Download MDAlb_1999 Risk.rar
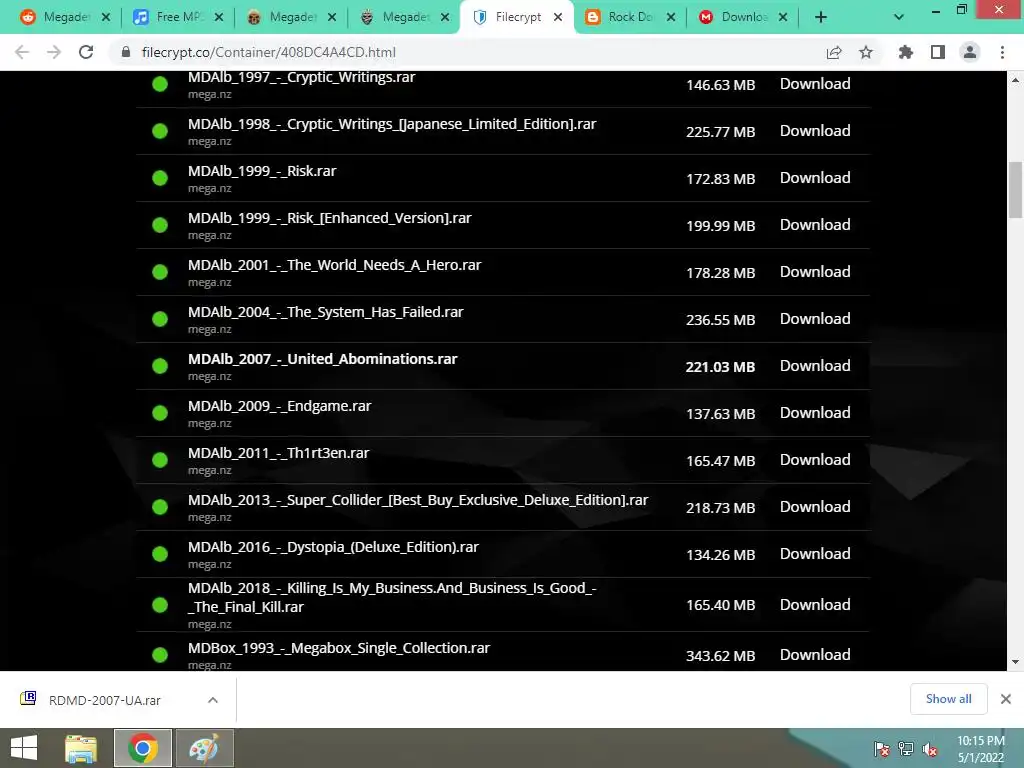 [815, 178]
